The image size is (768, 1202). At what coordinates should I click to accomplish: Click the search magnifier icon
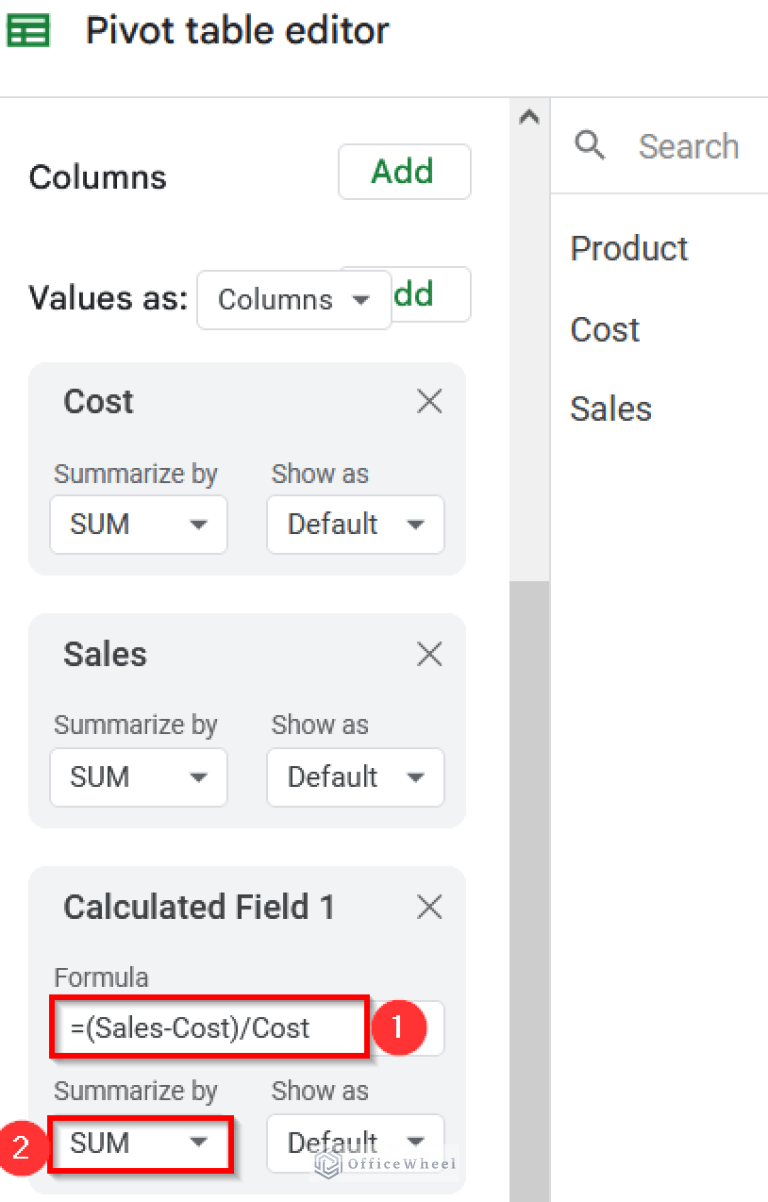point(590,146)
